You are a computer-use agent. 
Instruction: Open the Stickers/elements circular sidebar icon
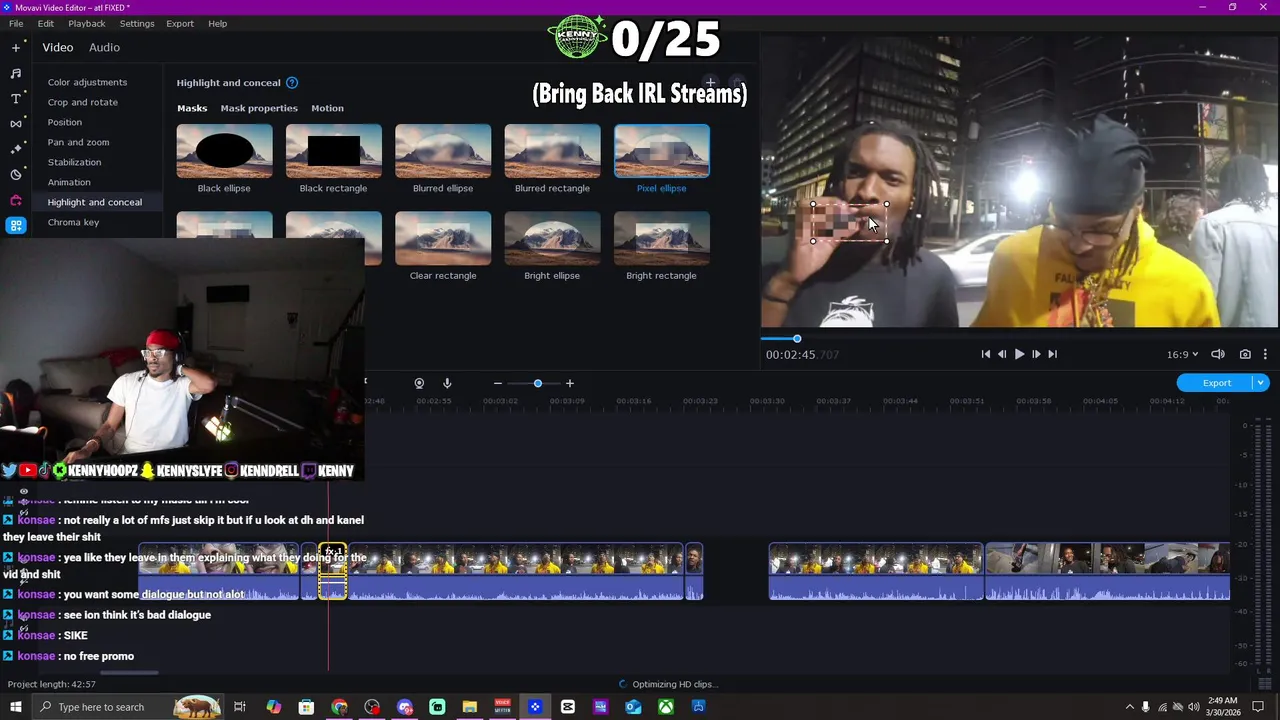[16, 174]
